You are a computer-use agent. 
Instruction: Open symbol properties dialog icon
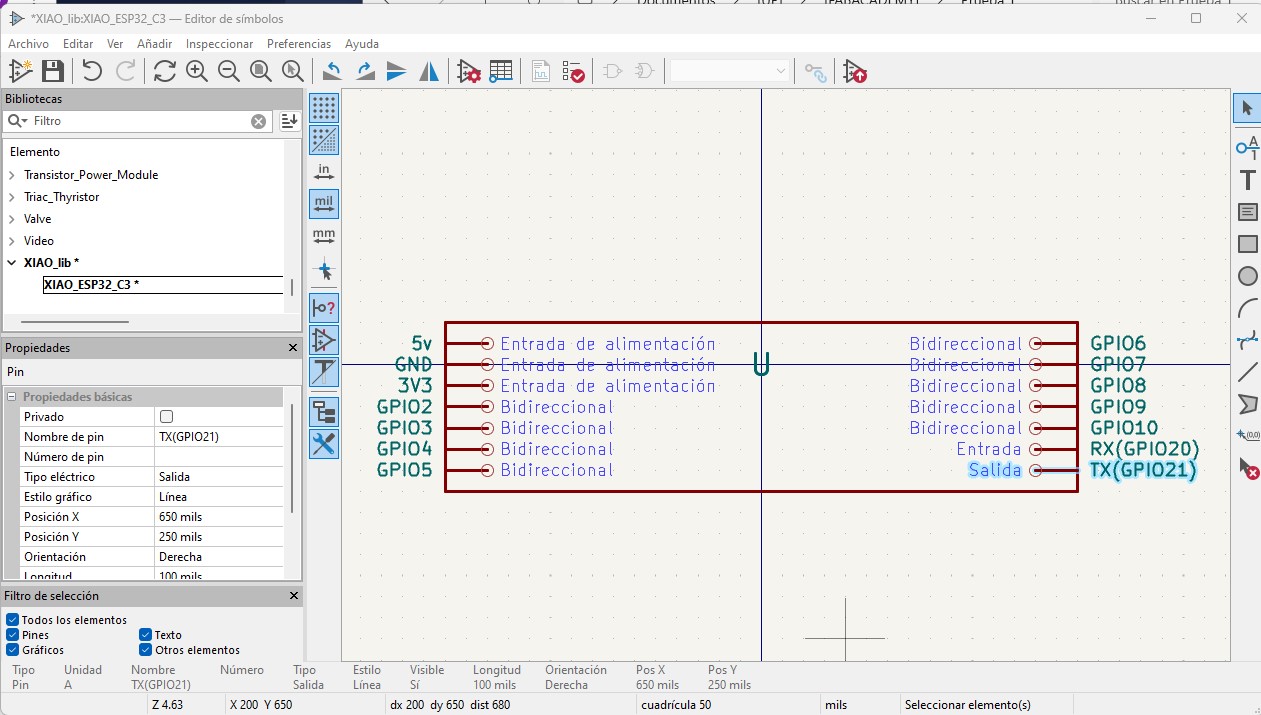469,71
